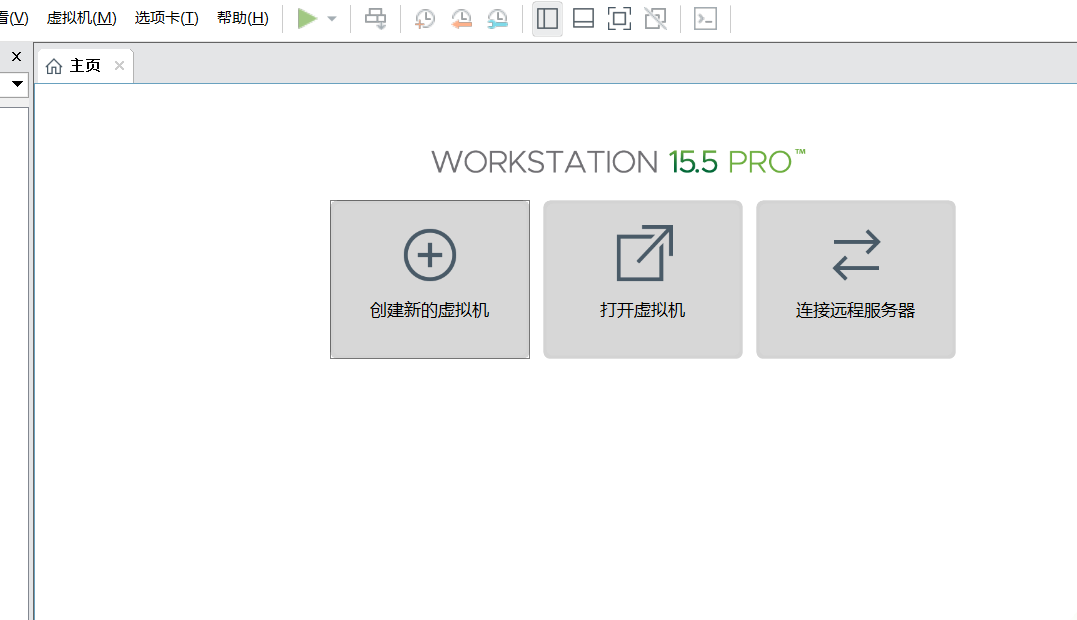Click 连接远程服务器 tile
Screen dimensions: 1077x620
856,279
